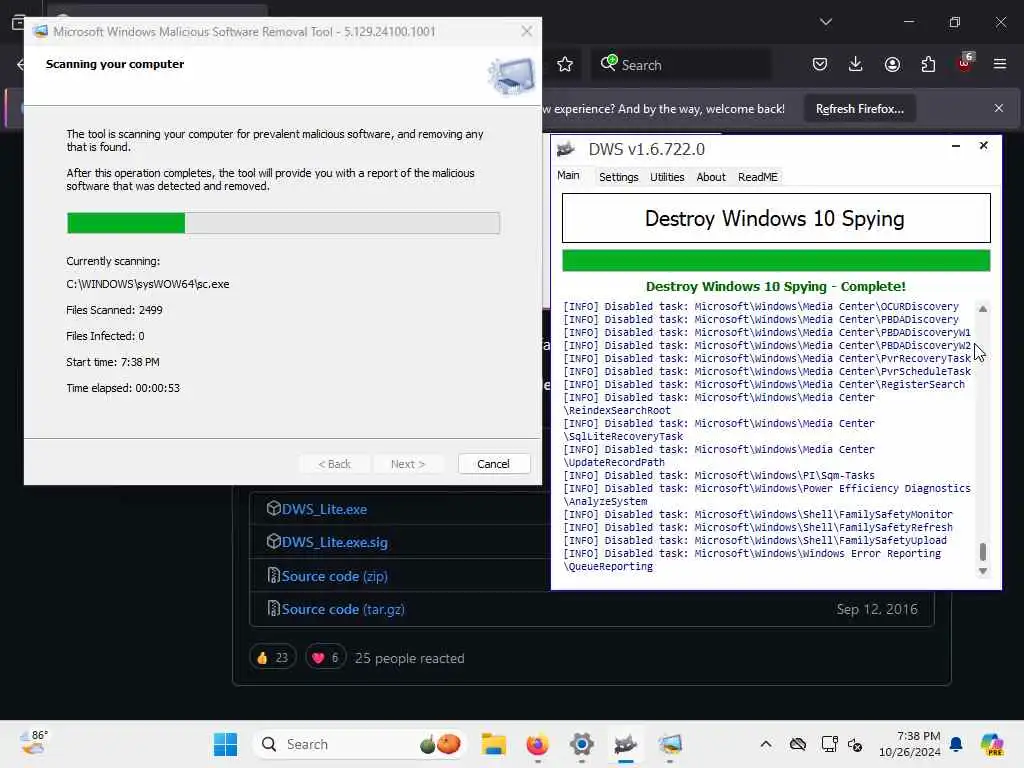Image resolution: width=1024 pixels, height=768 pixels.
Task: Click the 25 people reacted text
Action: click(409, 658)
